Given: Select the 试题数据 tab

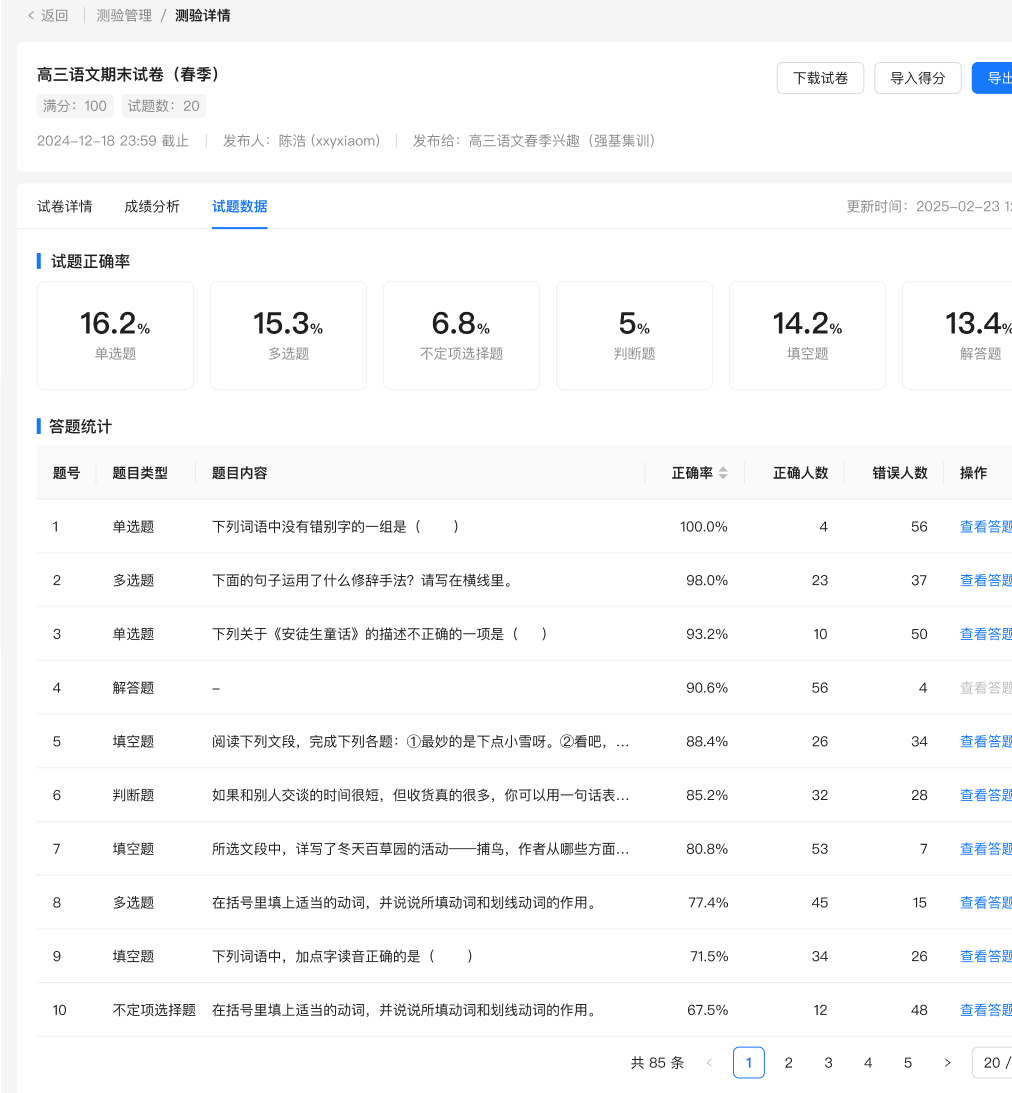Looking at the screenshot, I should click(x=240, y=206).
